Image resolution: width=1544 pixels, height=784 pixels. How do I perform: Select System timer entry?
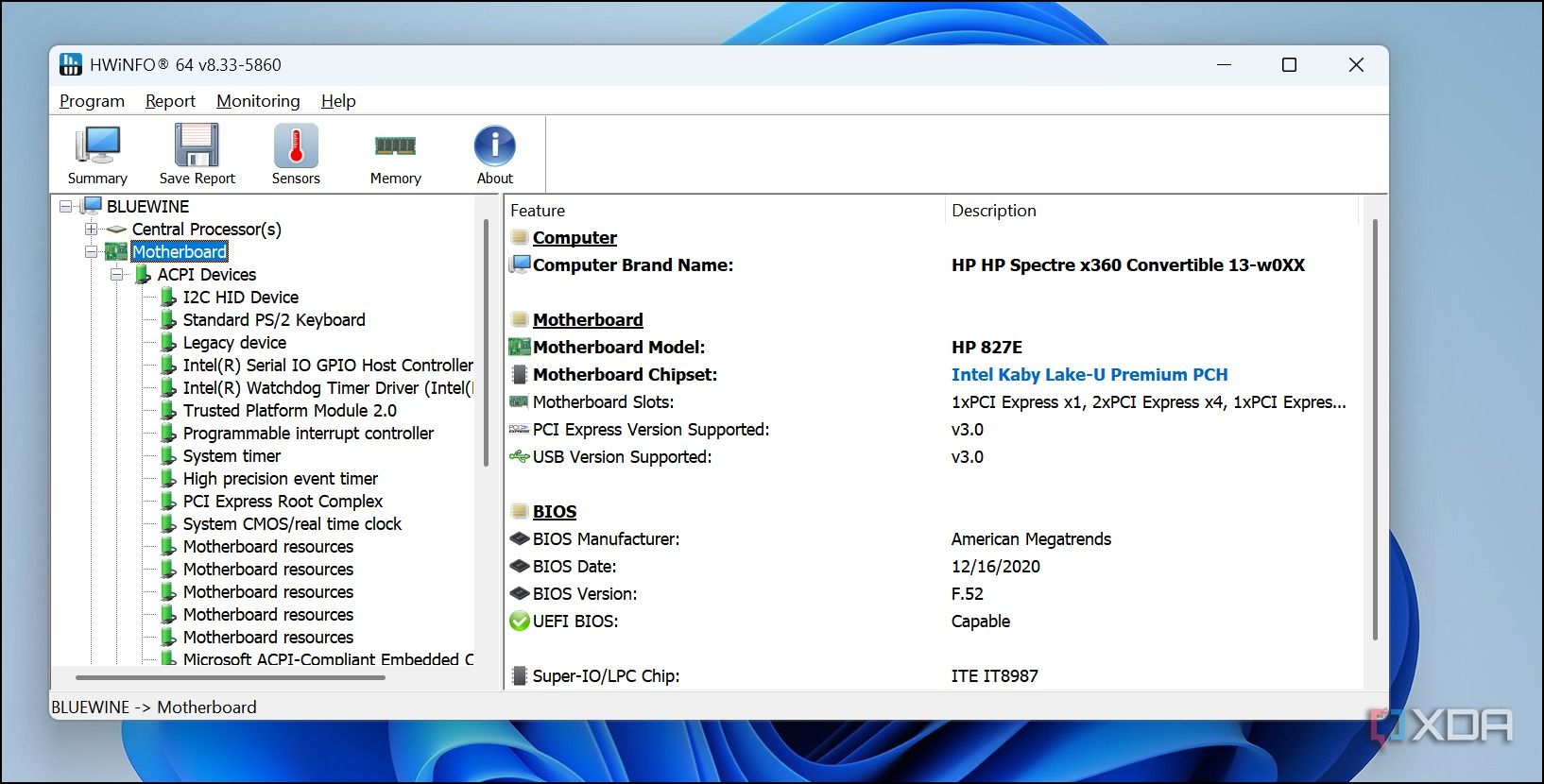(x=232, y=455)
